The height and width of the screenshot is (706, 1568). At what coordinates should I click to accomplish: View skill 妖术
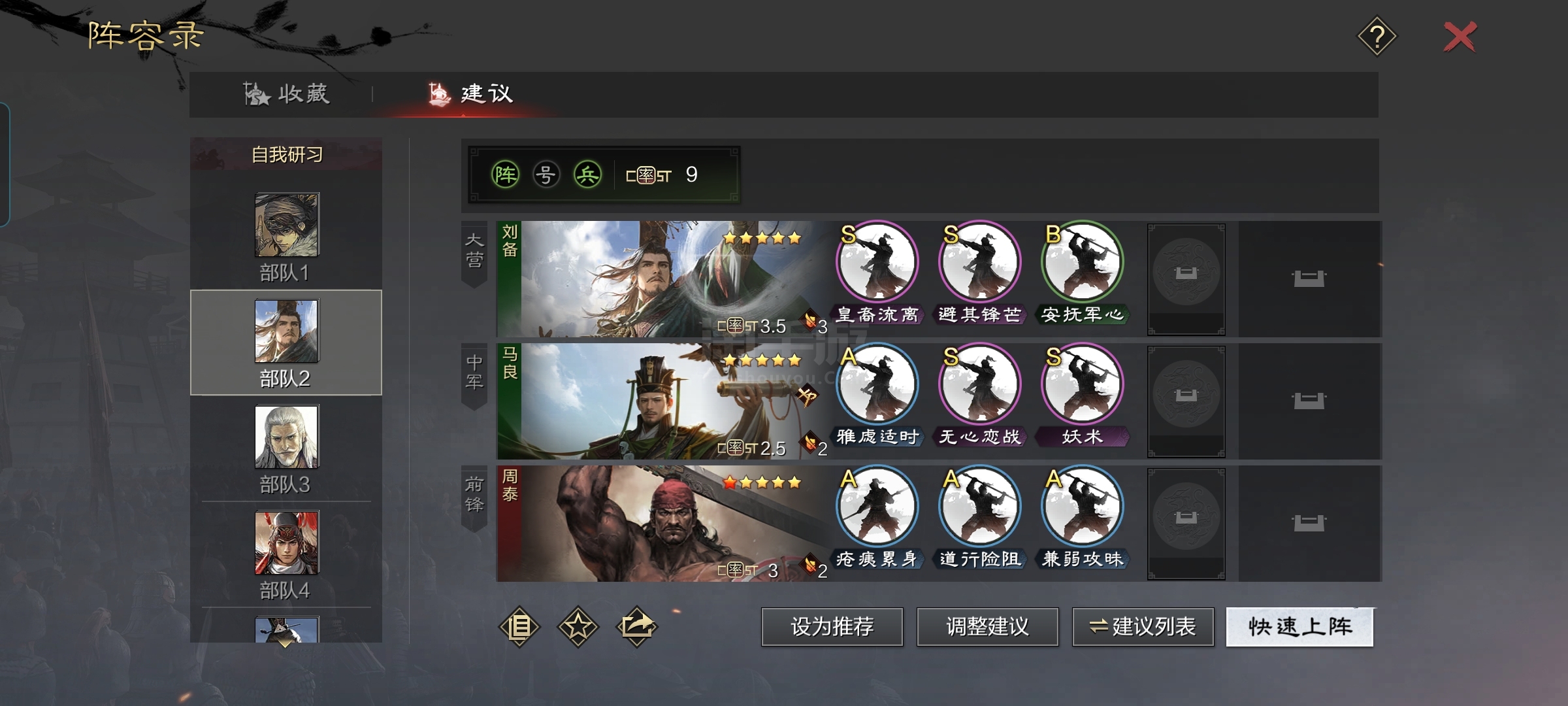pyautogui.click(x=1082, y=395)
